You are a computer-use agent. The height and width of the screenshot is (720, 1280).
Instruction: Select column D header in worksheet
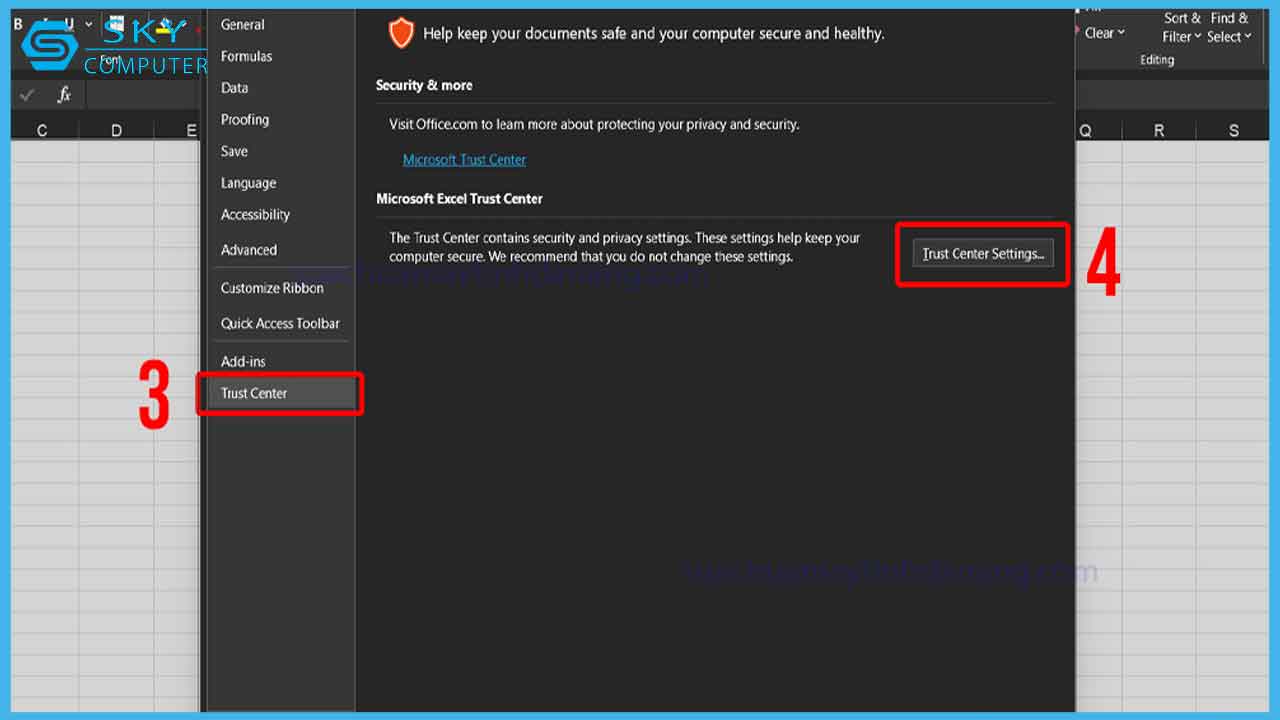coord(117,131)
